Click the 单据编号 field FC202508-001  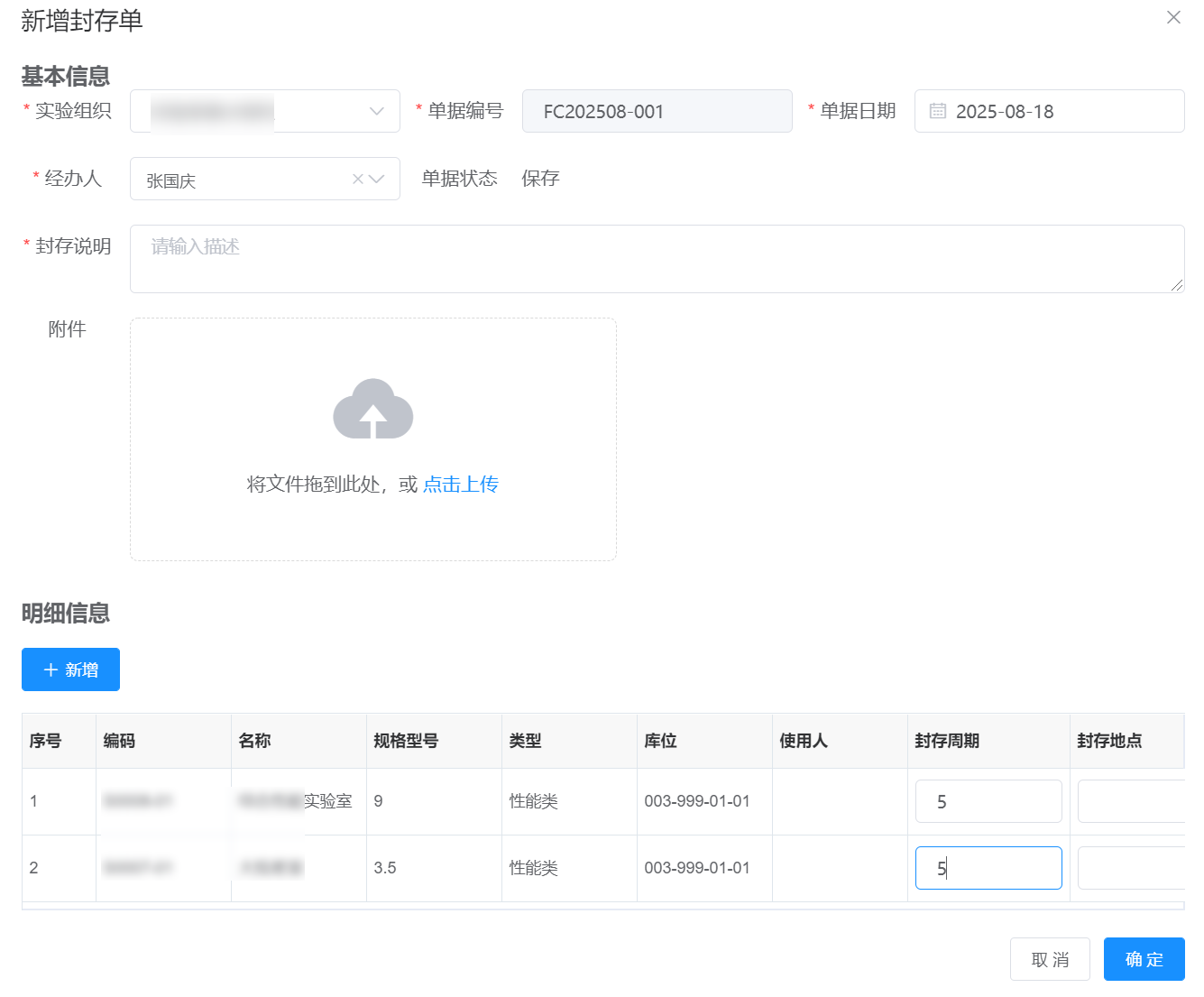pyautogui.click(x=656, y=111)
